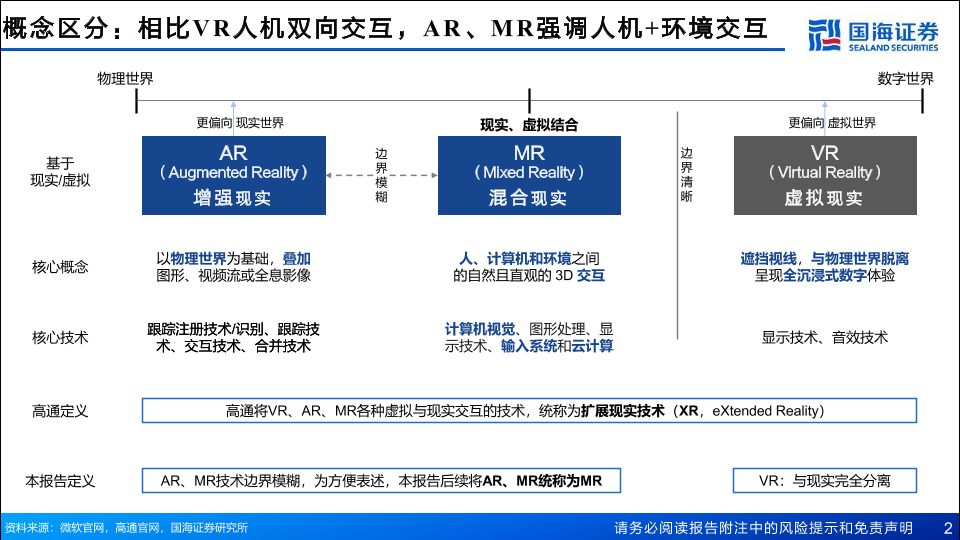Click the 高通定义 XR definition box
This screenshot has width=960, height=540.
pyautogui.click(x=529, y=410)
